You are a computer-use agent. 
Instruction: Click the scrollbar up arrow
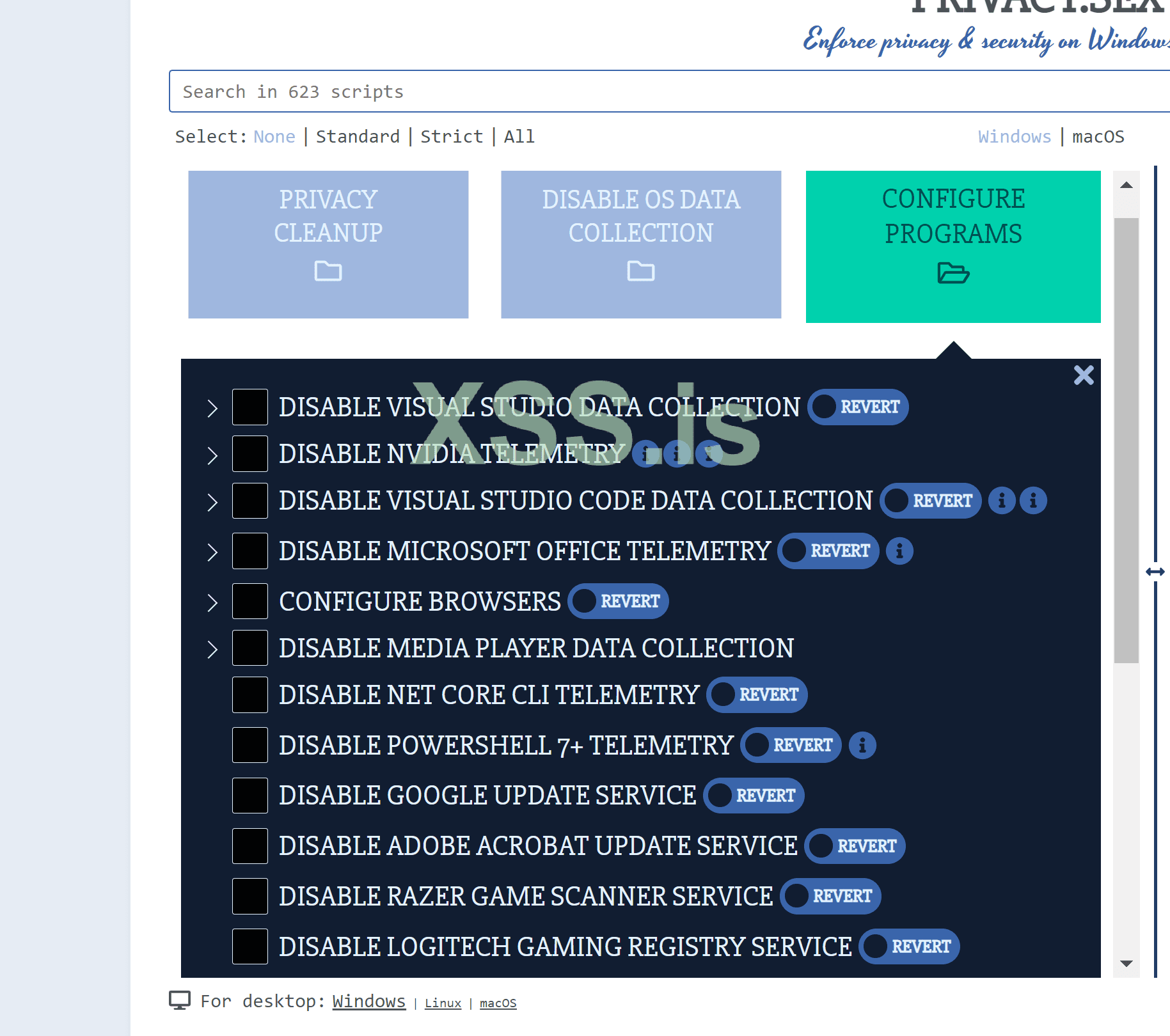click(1127, 185)
